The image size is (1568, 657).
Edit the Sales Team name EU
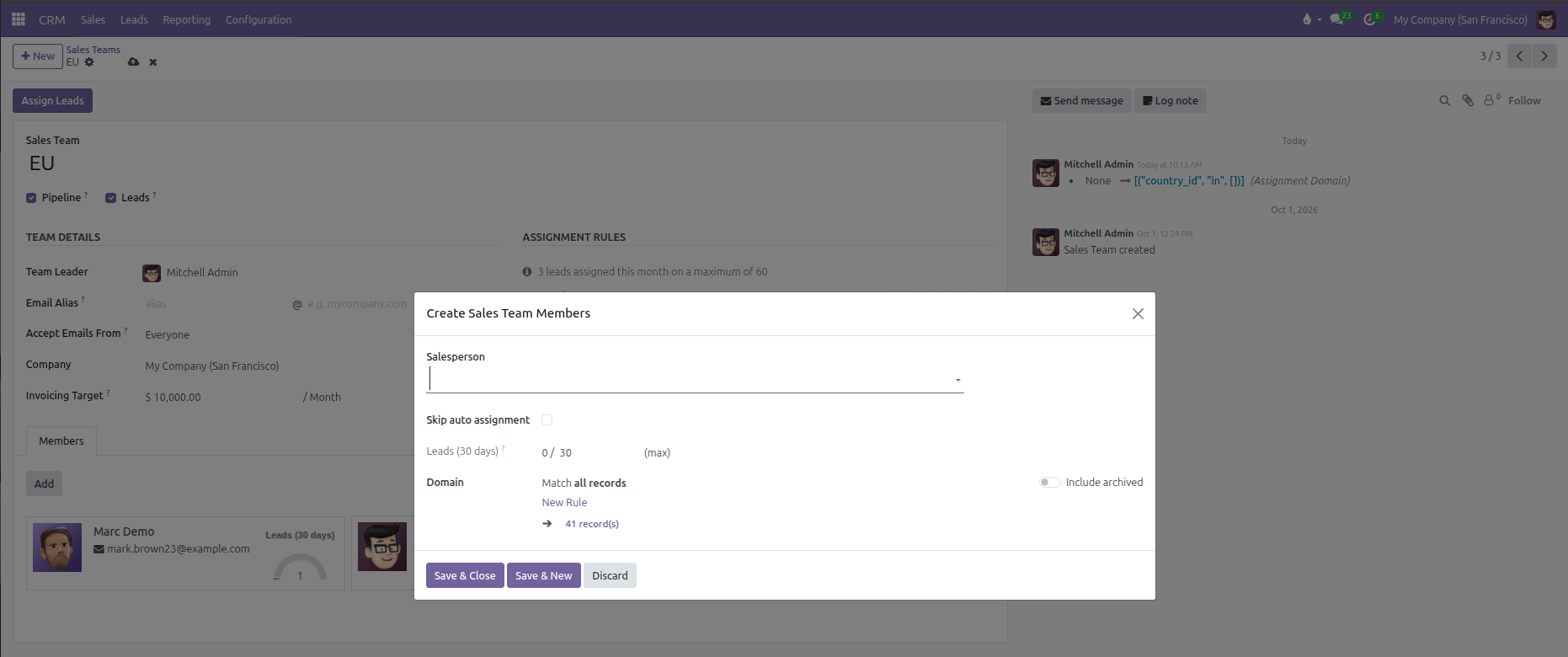(x=42, y=163)
